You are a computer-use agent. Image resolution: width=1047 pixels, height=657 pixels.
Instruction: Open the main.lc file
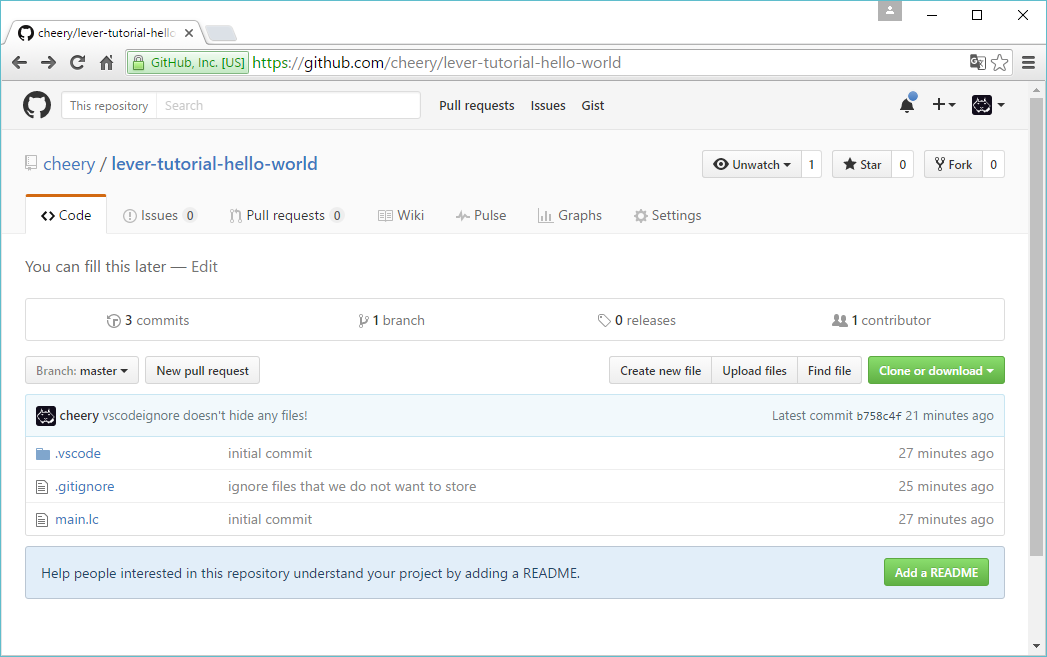[x=77, y=520]
